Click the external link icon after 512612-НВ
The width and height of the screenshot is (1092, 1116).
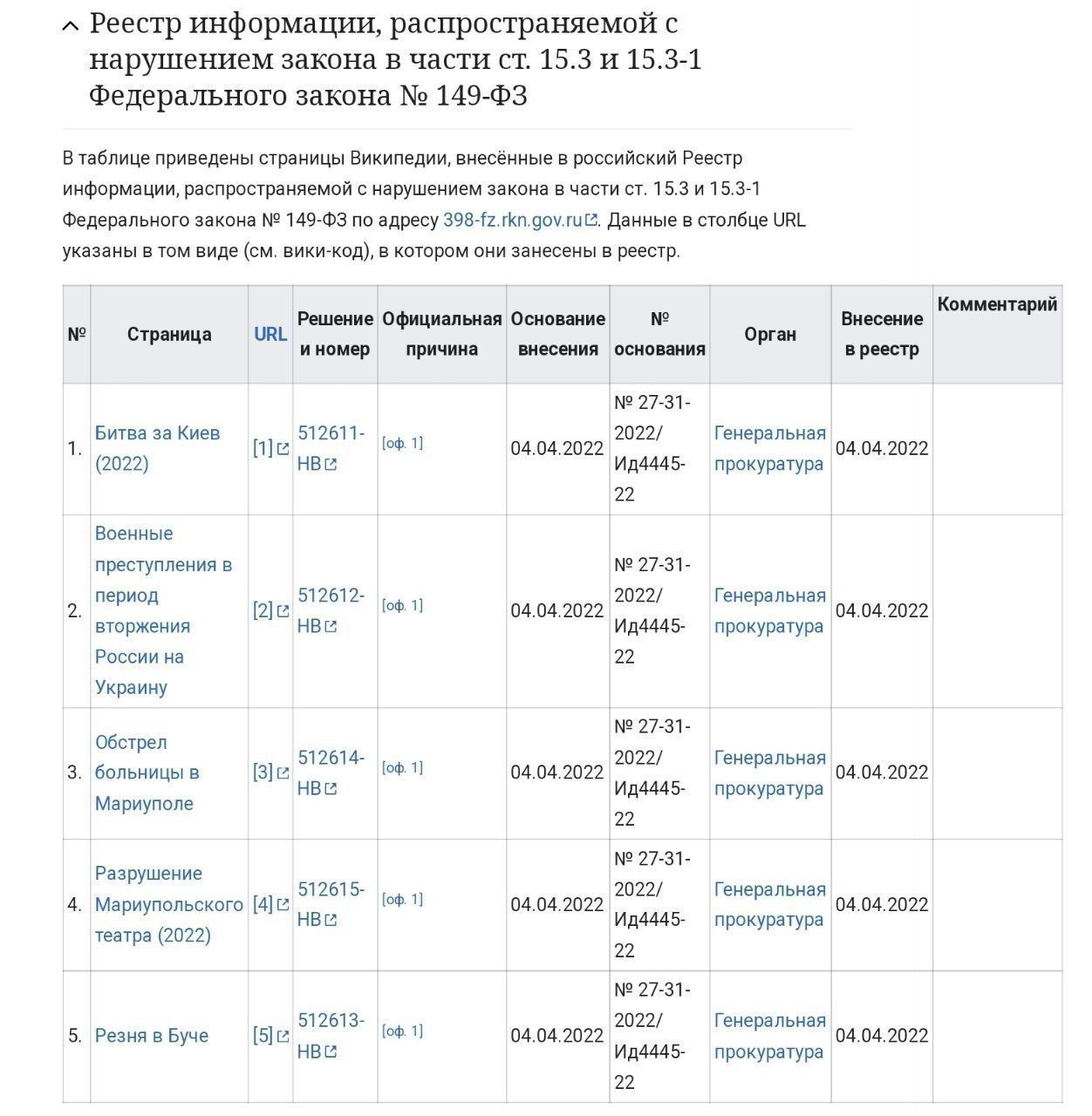point(332,627)
